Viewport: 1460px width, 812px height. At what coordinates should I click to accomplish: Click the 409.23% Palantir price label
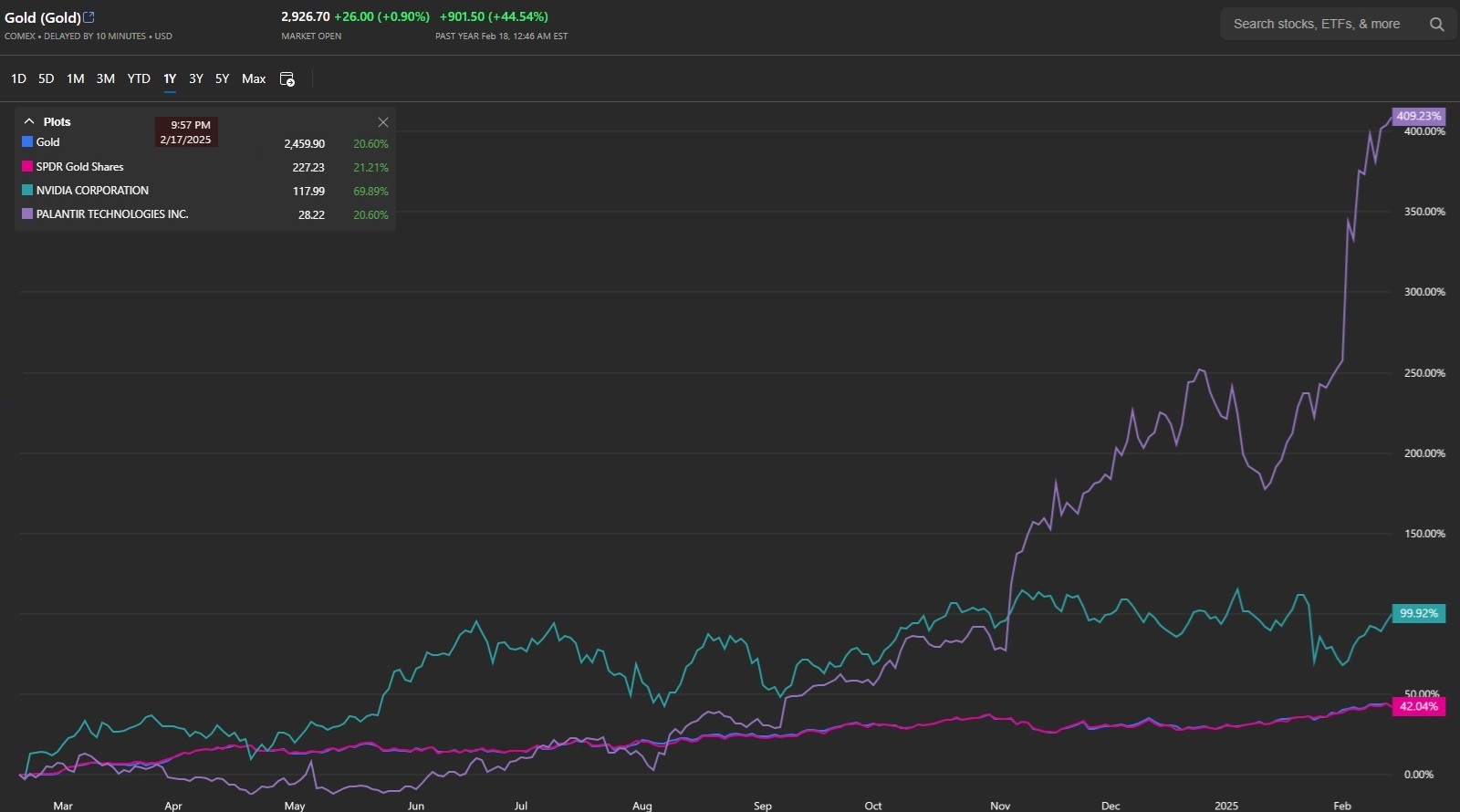(1418, 116)
